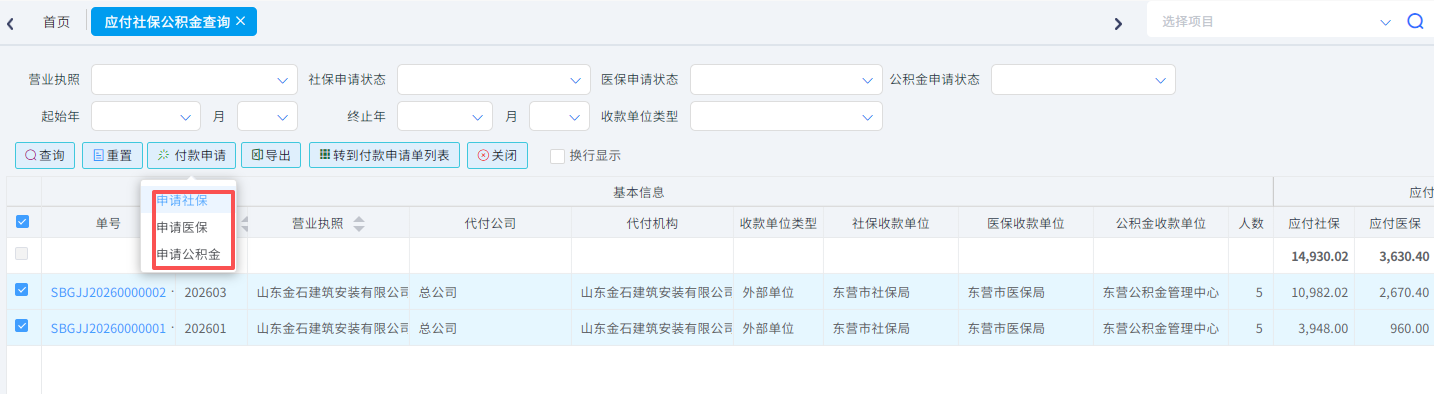Image resolution: width=1434 pixels, height=394 pixels.
Task: Click 东营公积金管理中心 in the 202603 row
Action: 1160,293
